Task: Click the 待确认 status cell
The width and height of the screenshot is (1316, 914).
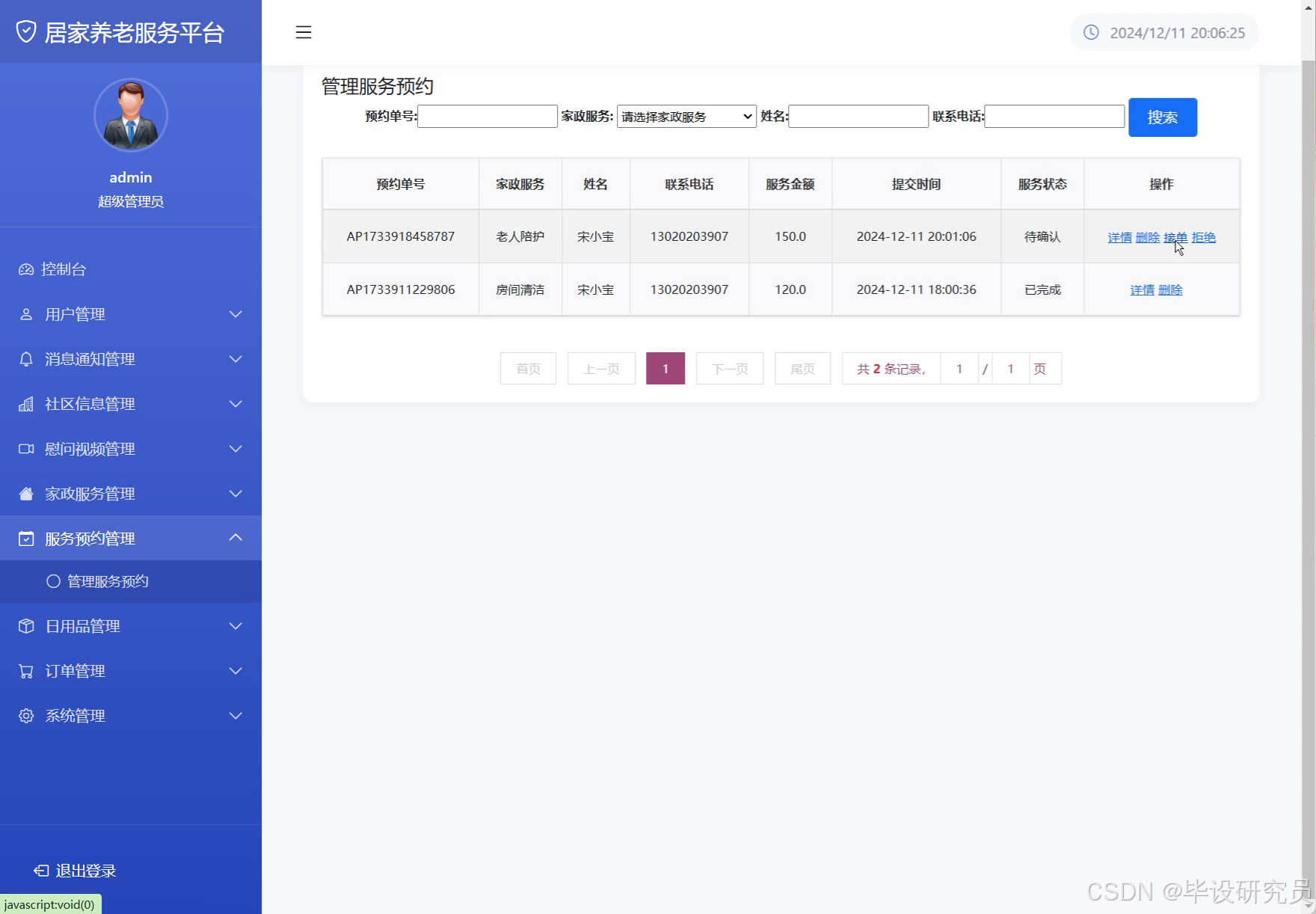Action: click(1042, 236)
